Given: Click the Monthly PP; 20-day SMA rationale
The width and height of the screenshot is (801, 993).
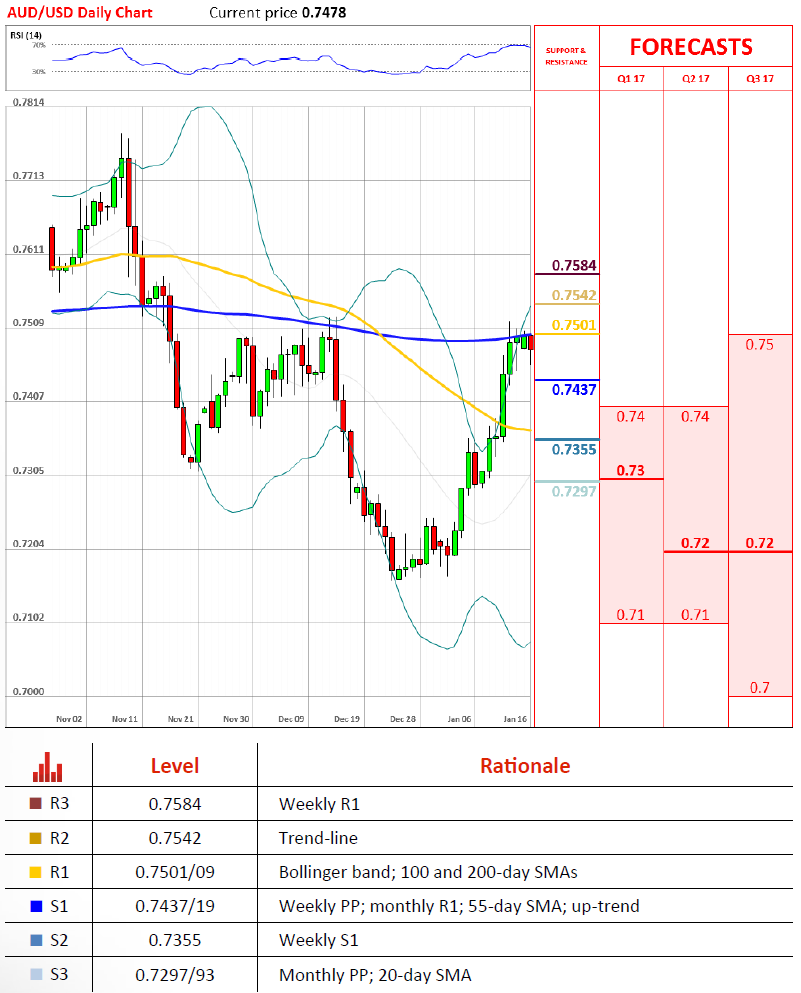Looking at the screenshot, I should [375, 975].
